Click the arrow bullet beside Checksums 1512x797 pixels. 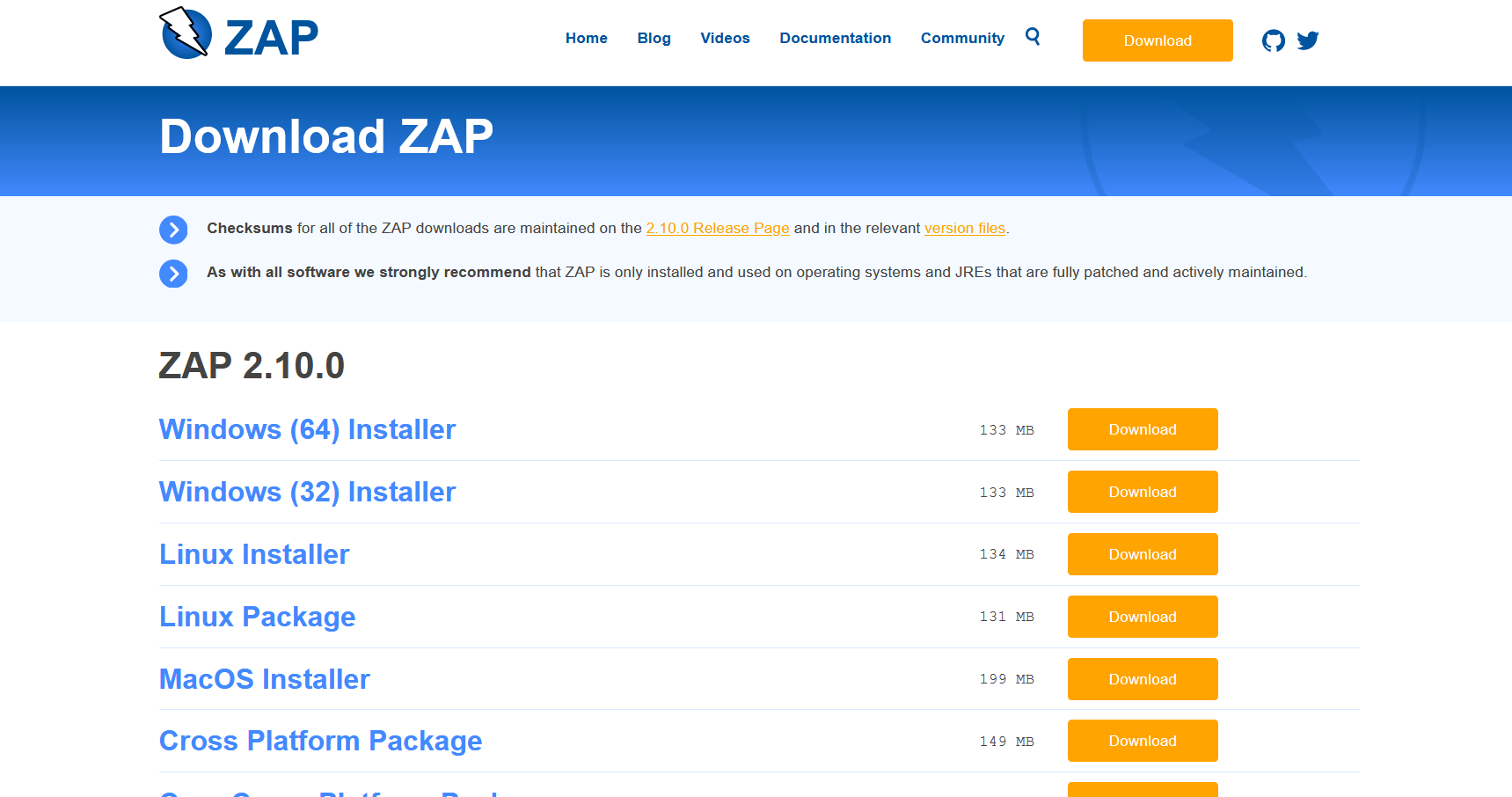[x=173, y=230]
